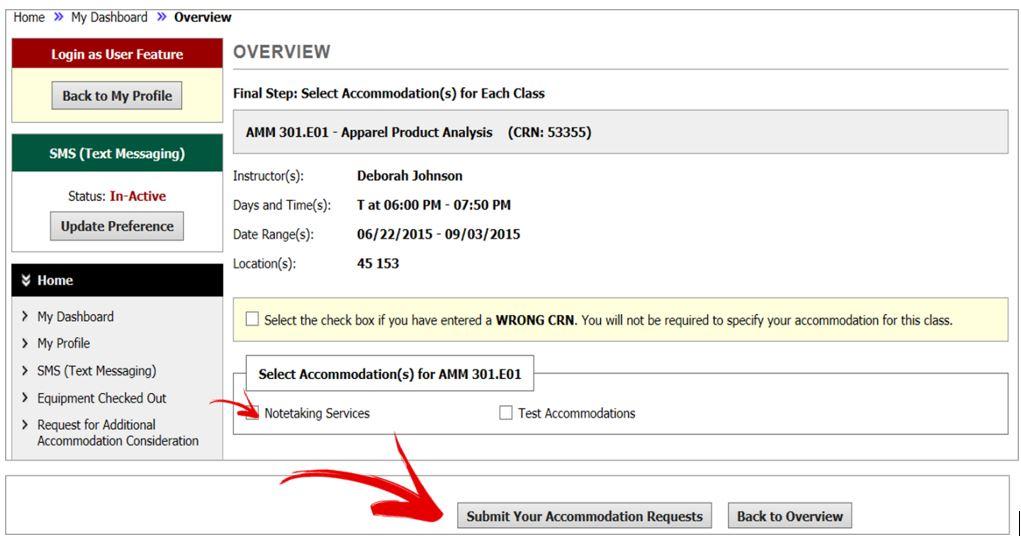Image resolution: width=1021 pixels, height=542 pixels.
Task: Click date range 06/22/2015 - 09/03/2015
Action: point(438,235)
